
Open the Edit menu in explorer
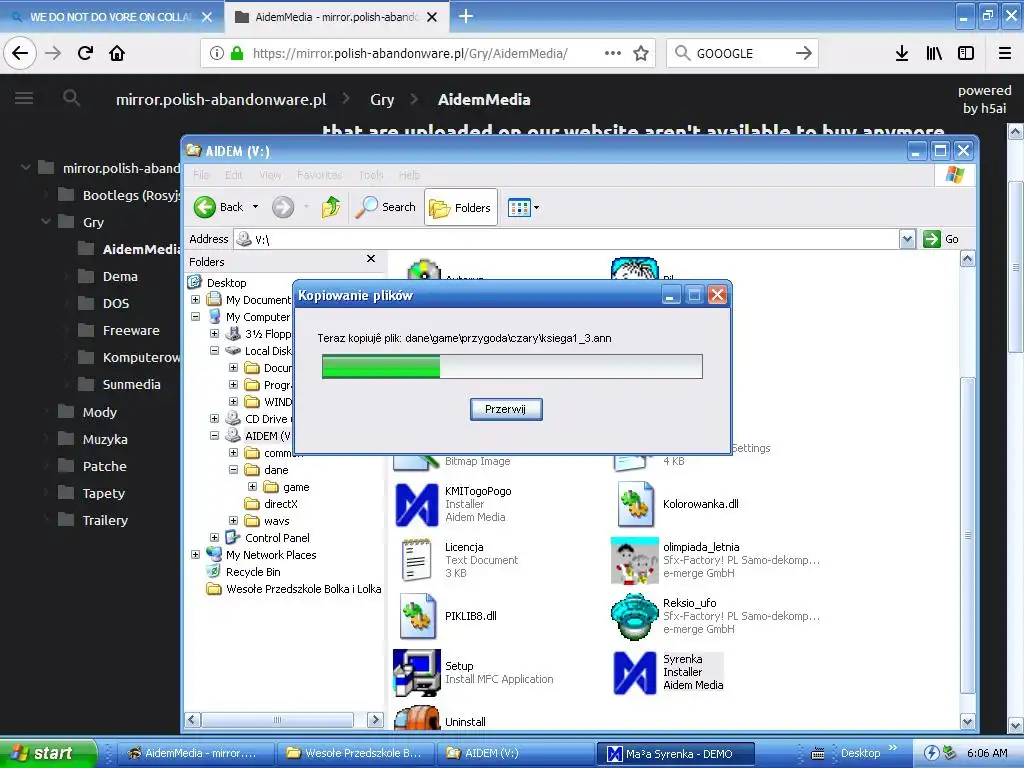(234, 175)
